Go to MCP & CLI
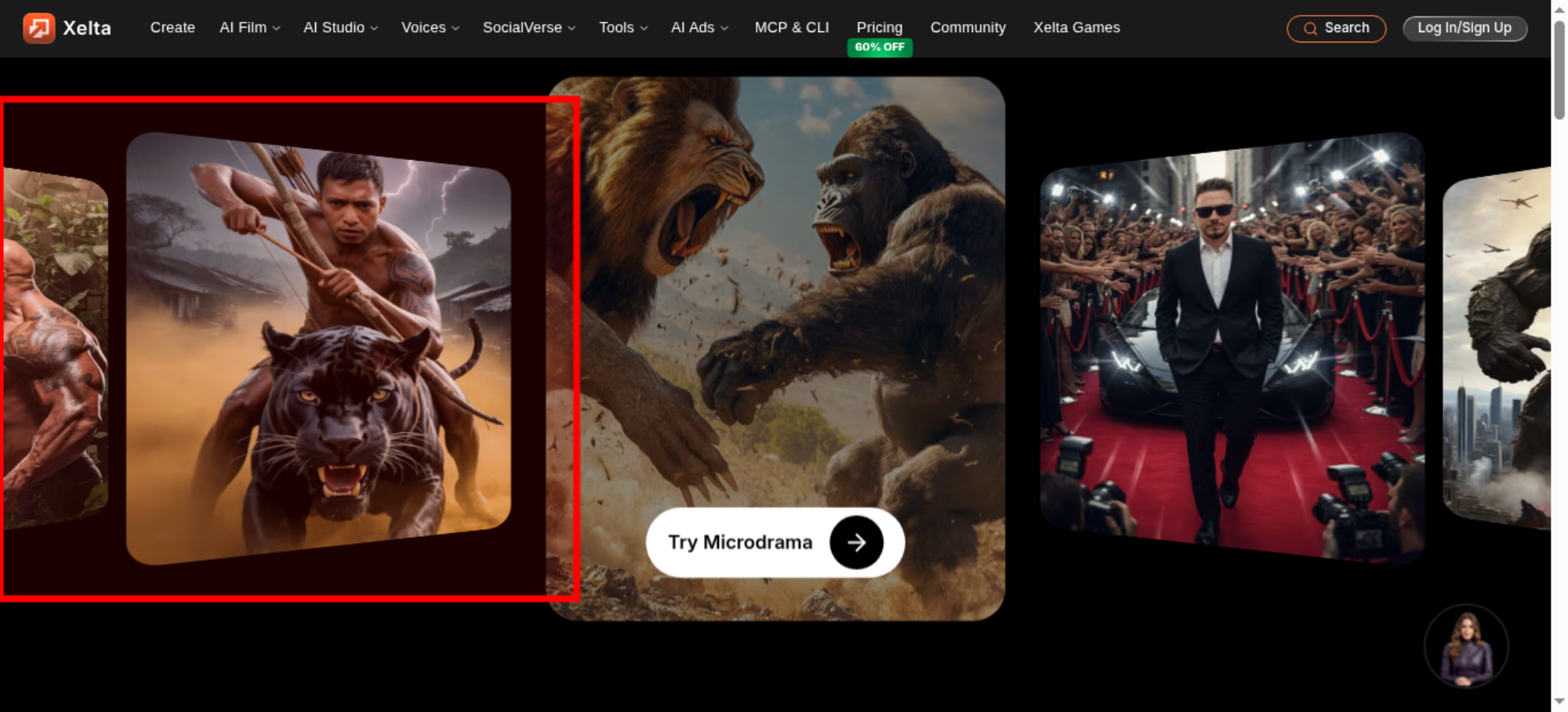The image size is (1568, 712). [x=792, y=27]
